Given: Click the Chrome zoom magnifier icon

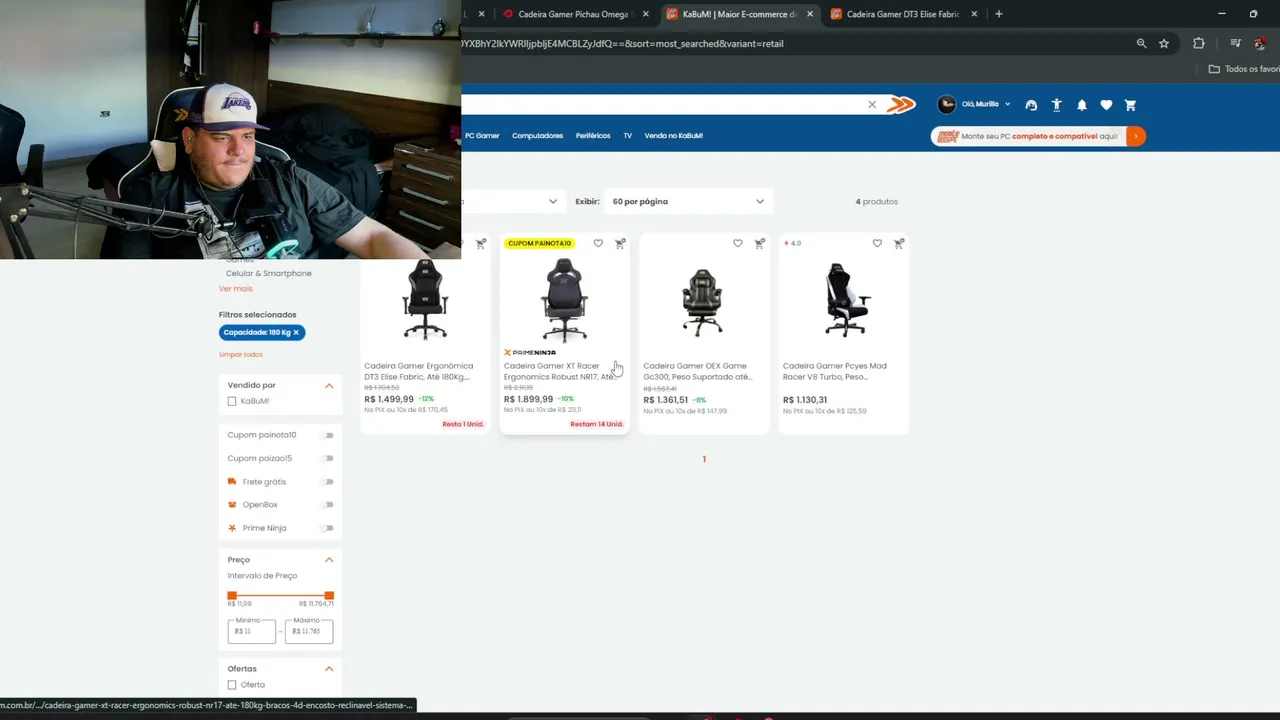Looking at the screenshot, I should click(1142, 44).
